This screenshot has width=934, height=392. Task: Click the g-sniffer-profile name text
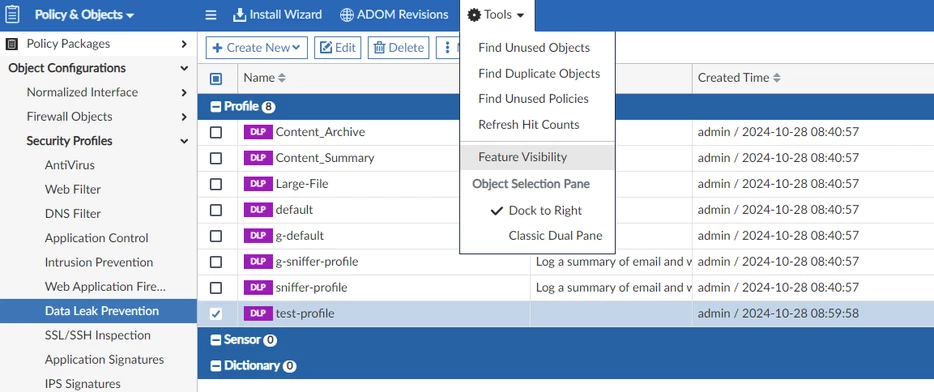tap(317, 262)
